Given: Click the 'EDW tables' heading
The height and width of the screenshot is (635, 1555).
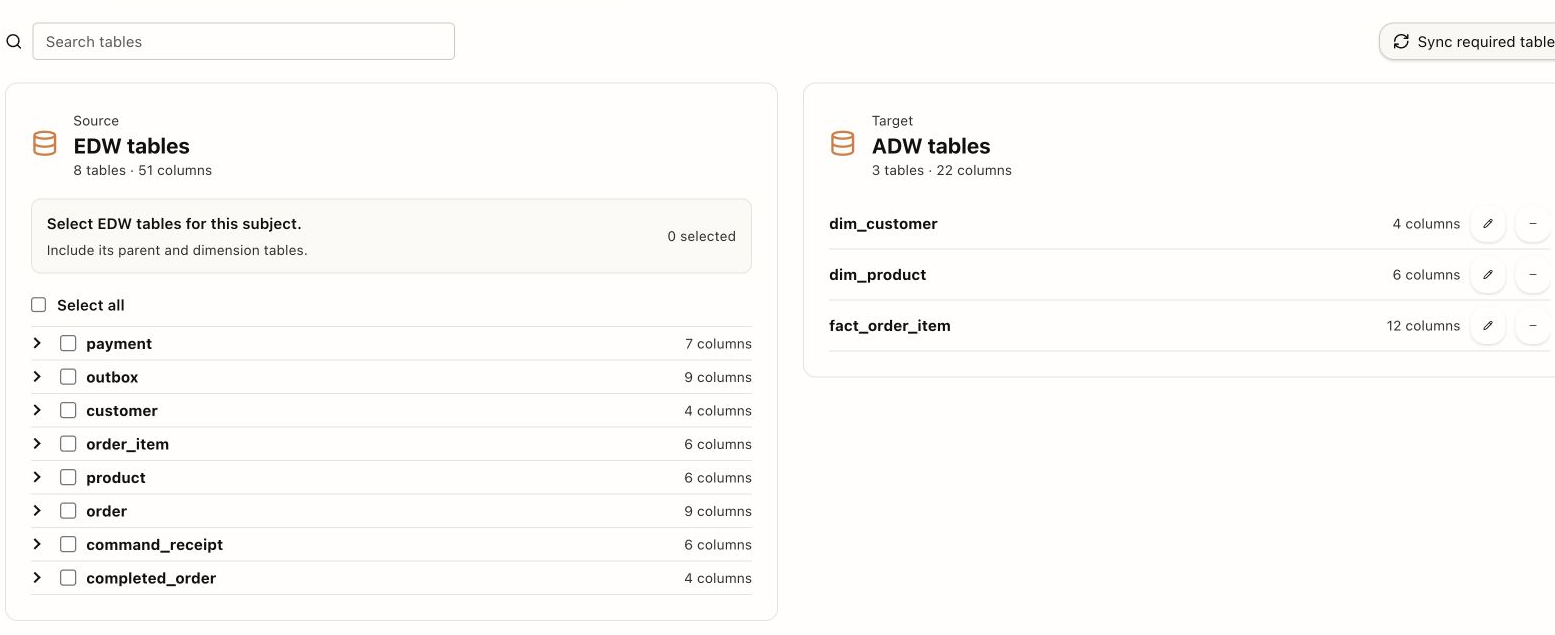Looking at the screenshot, I should point(131,146).
